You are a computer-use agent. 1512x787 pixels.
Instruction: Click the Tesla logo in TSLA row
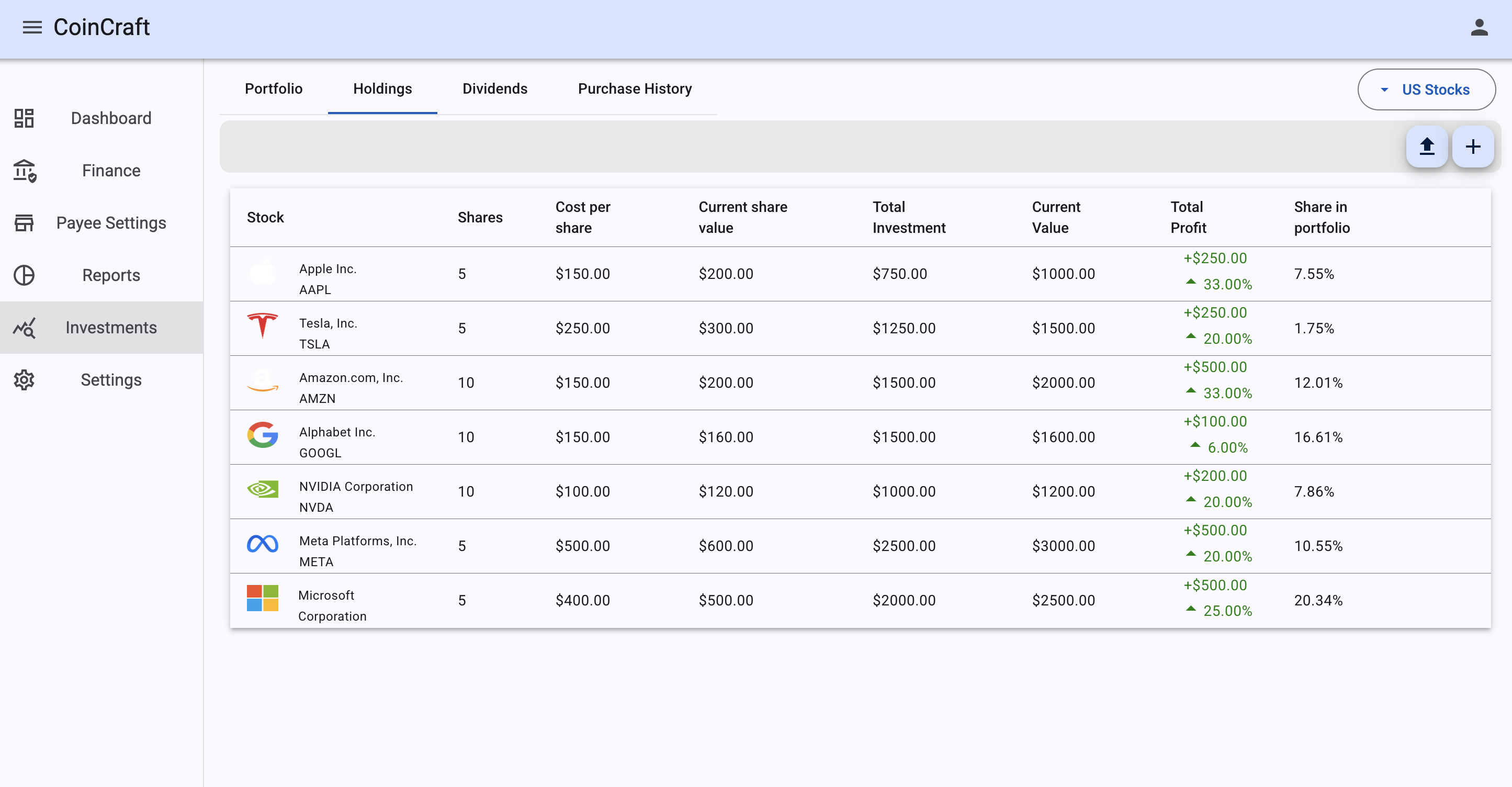262,325
